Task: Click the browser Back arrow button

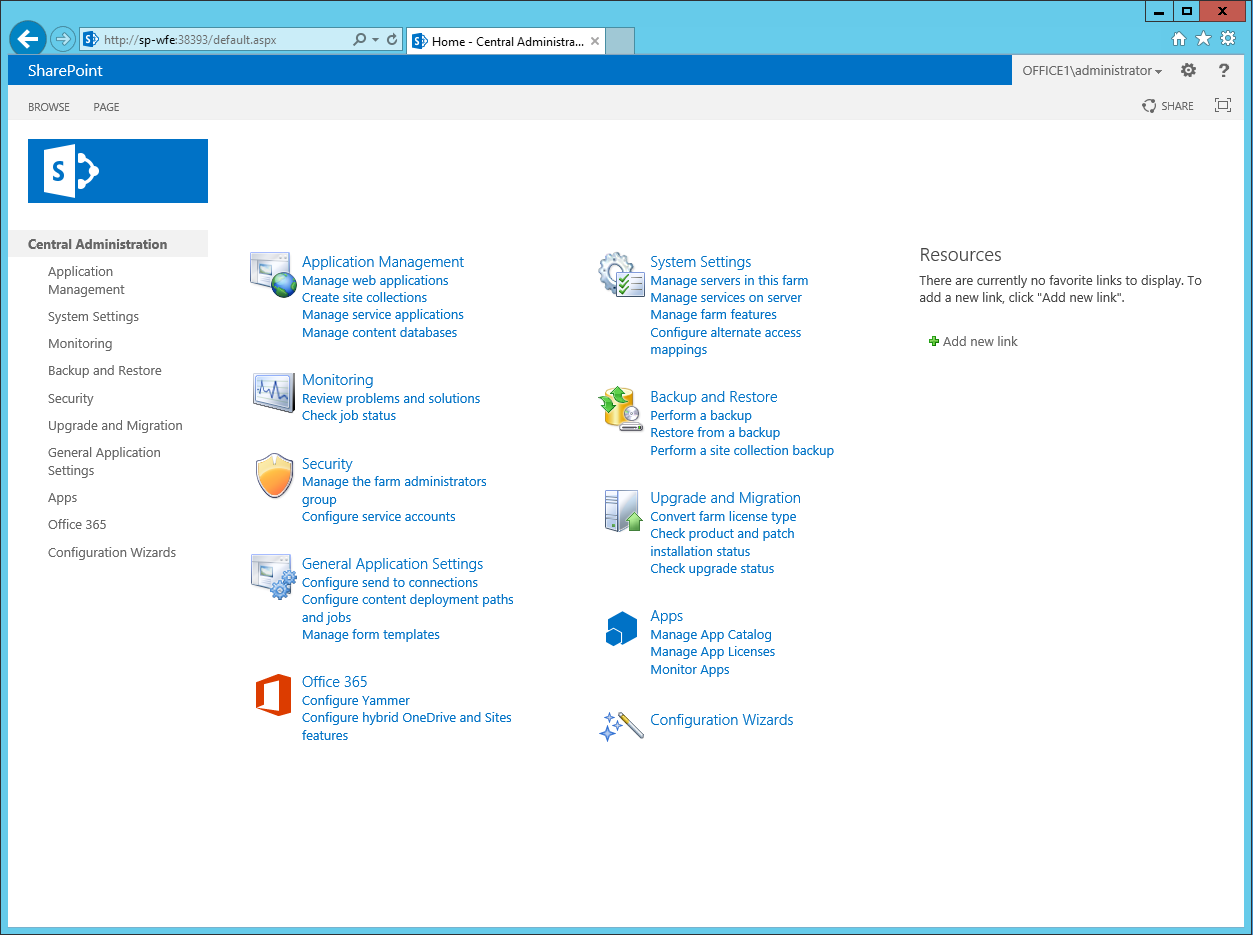Action: point(28,39)
